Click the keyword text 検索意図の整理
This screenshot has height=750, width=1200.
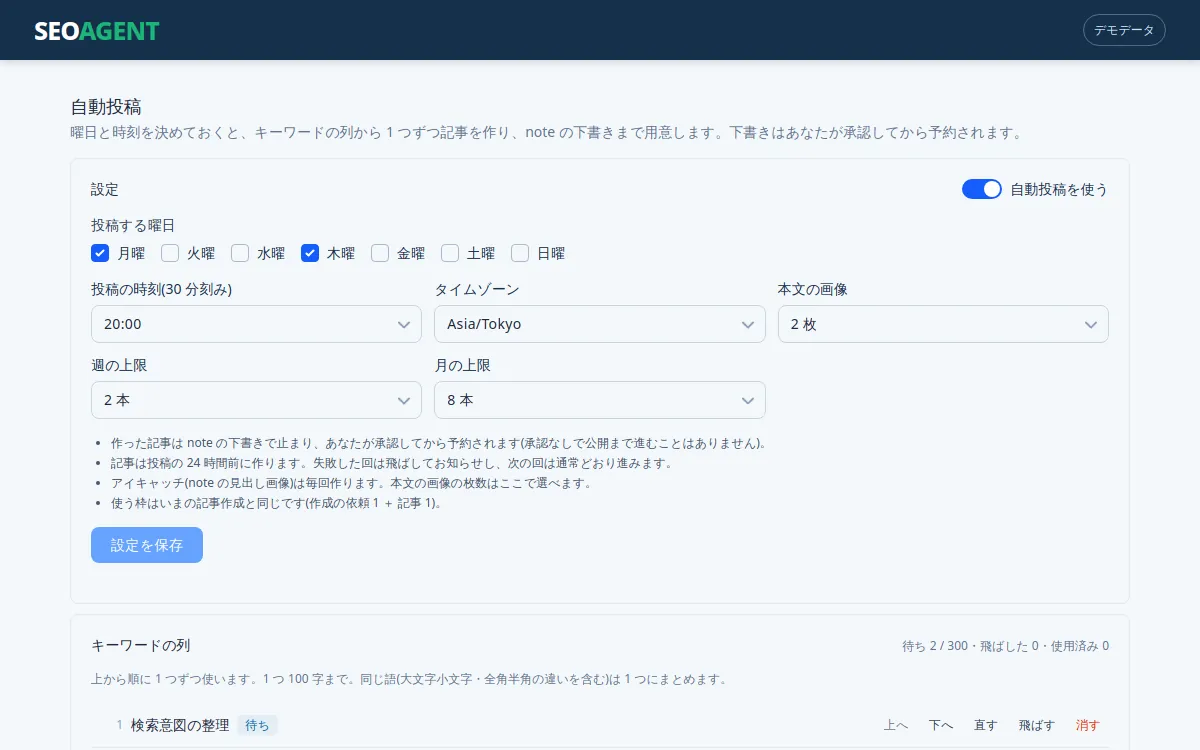[x=180, y=725]
